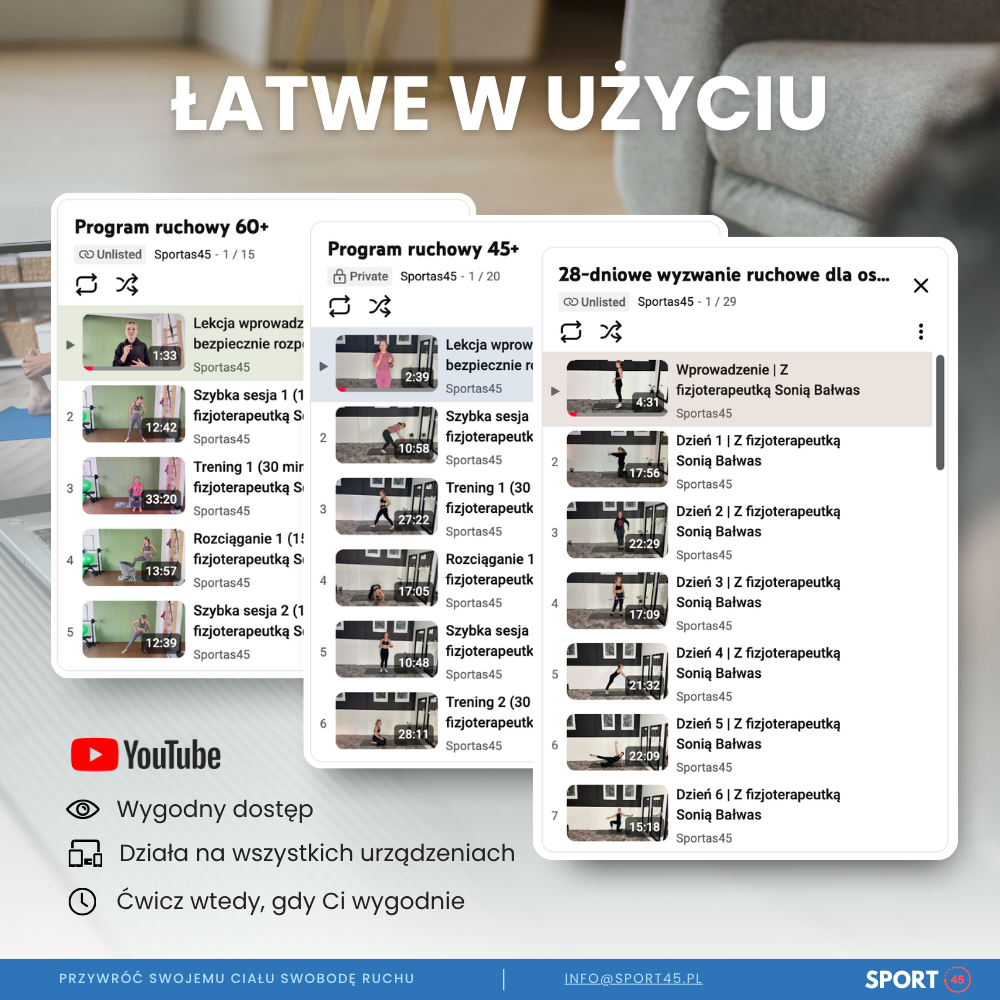Image resolution: width=1000 pixels, height=1000 pixels.
Task: Open the 22:29 Dzień 2 thumbnail
Action: (617, 530)
